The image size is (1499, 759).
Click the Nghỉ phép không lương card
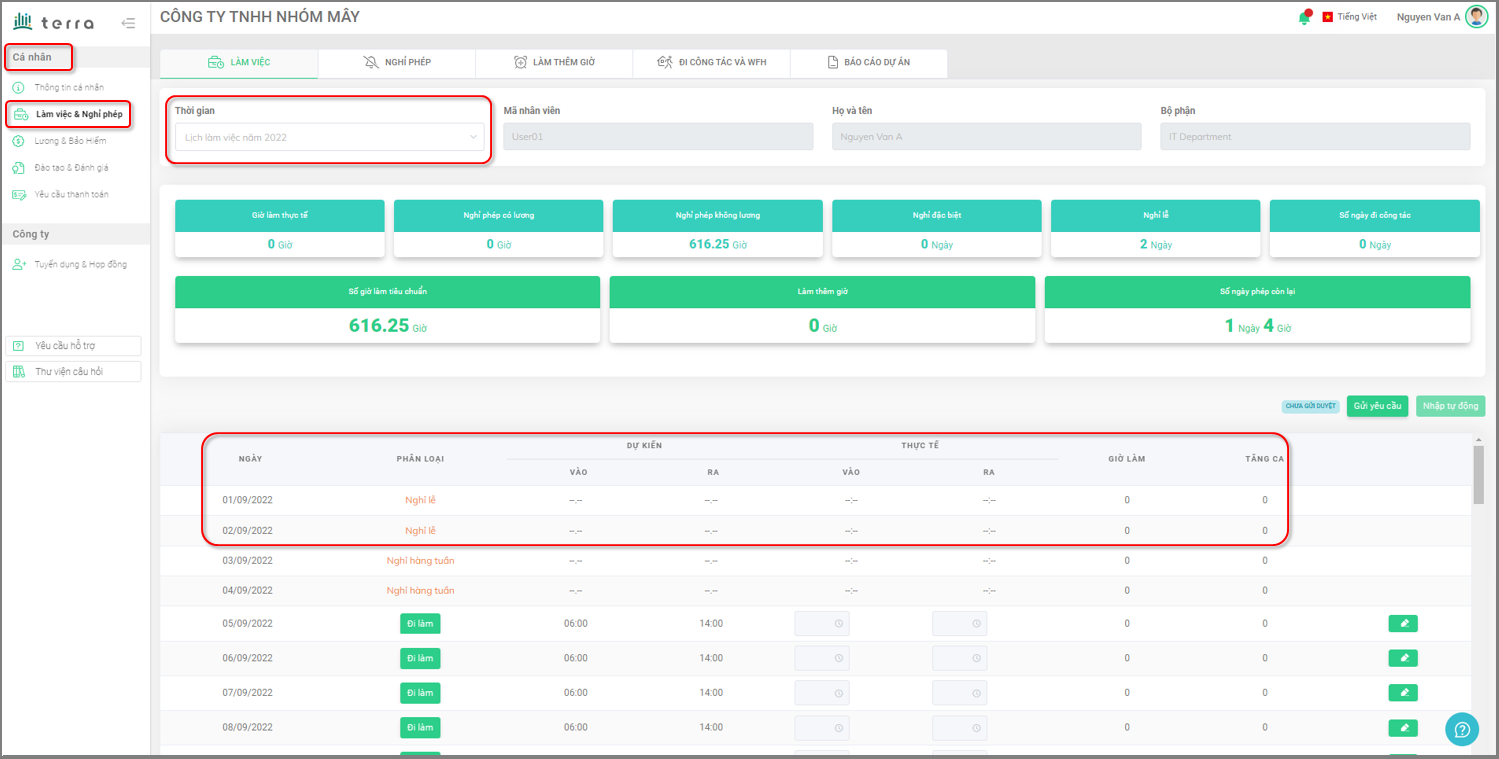pyautogui.click(x=717, y=229)
